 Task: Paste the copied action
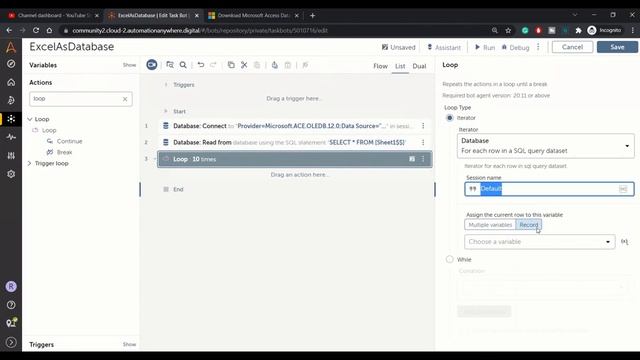pyautogui.click(x=257, y=65)
